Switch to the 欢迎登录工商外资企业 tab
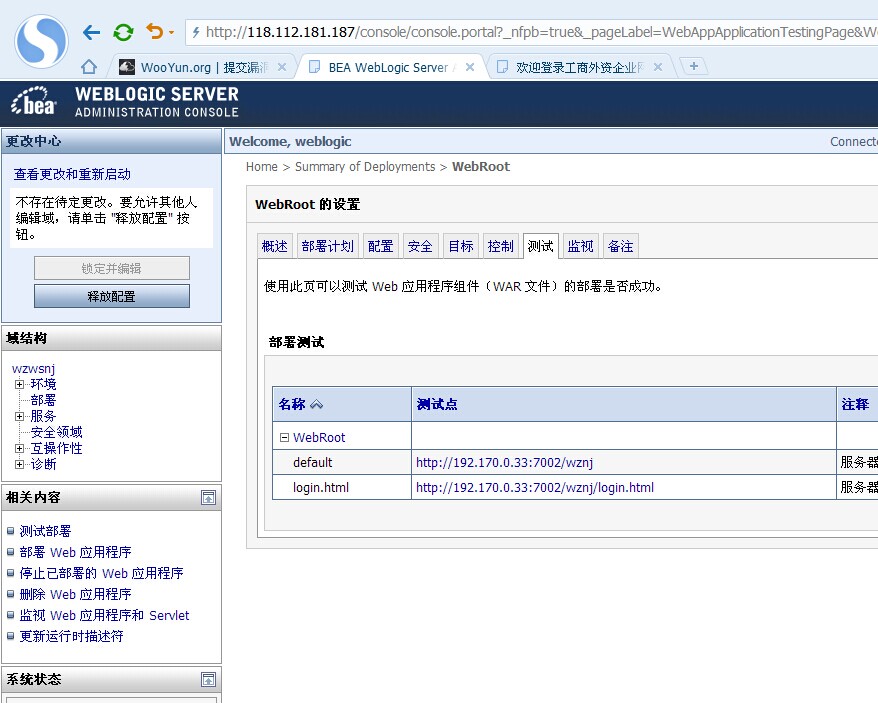This screenshot has width=878, height=703. 576,68
